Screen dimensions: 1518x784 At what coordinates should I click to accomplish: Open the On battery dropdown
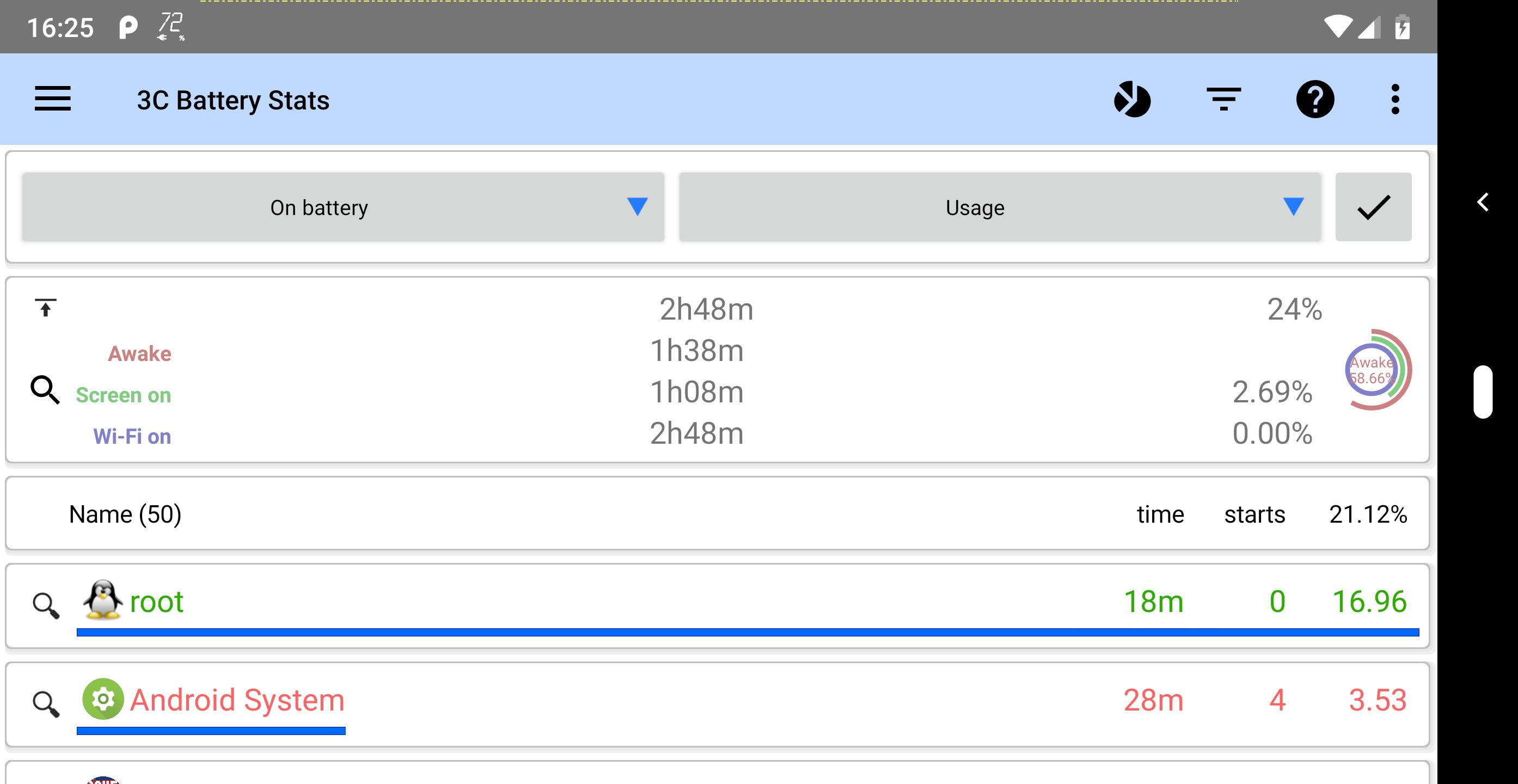pos(343,207)
